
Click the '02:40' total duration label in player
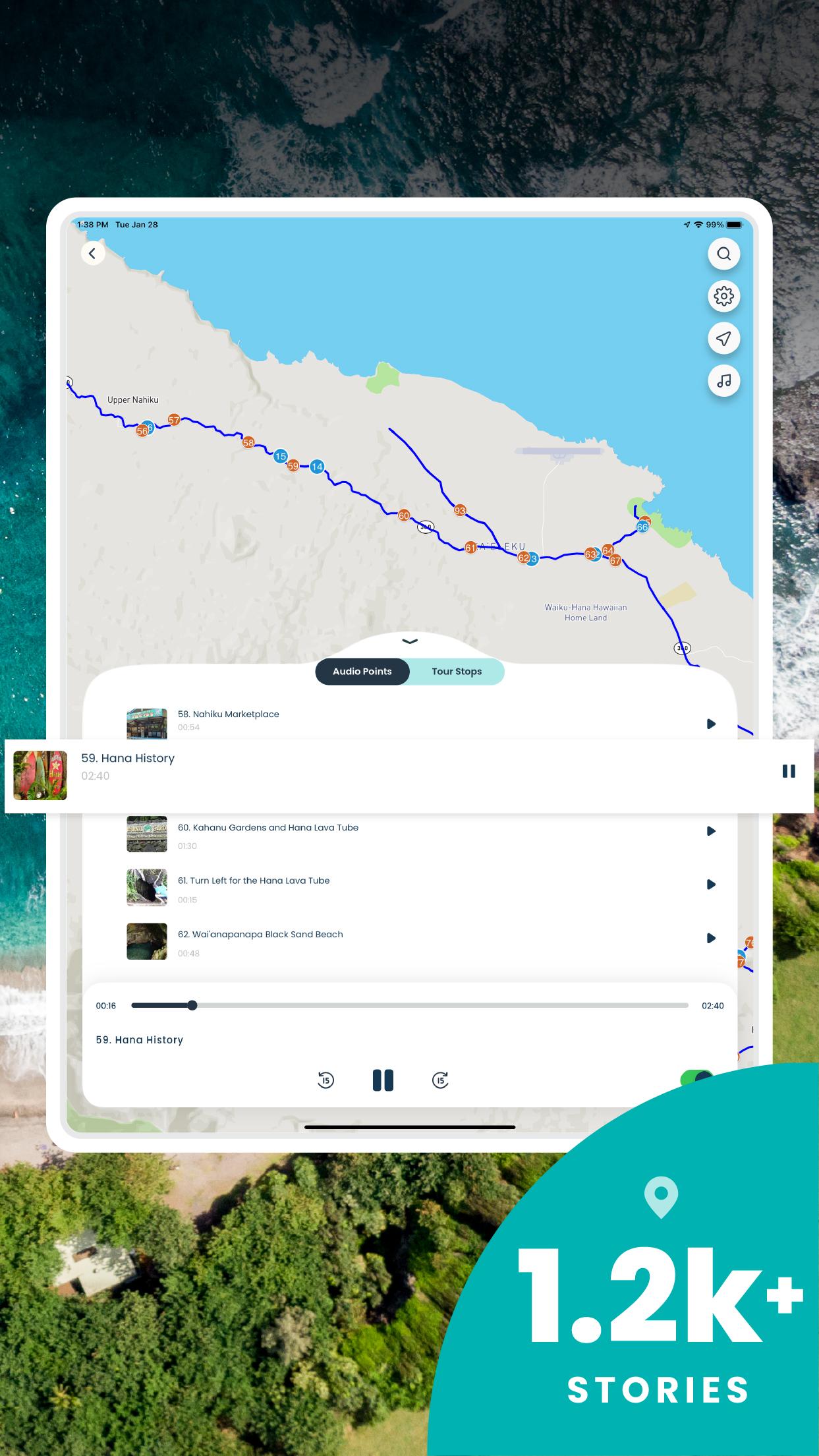pyautogui.click(x=713, y=1006)
